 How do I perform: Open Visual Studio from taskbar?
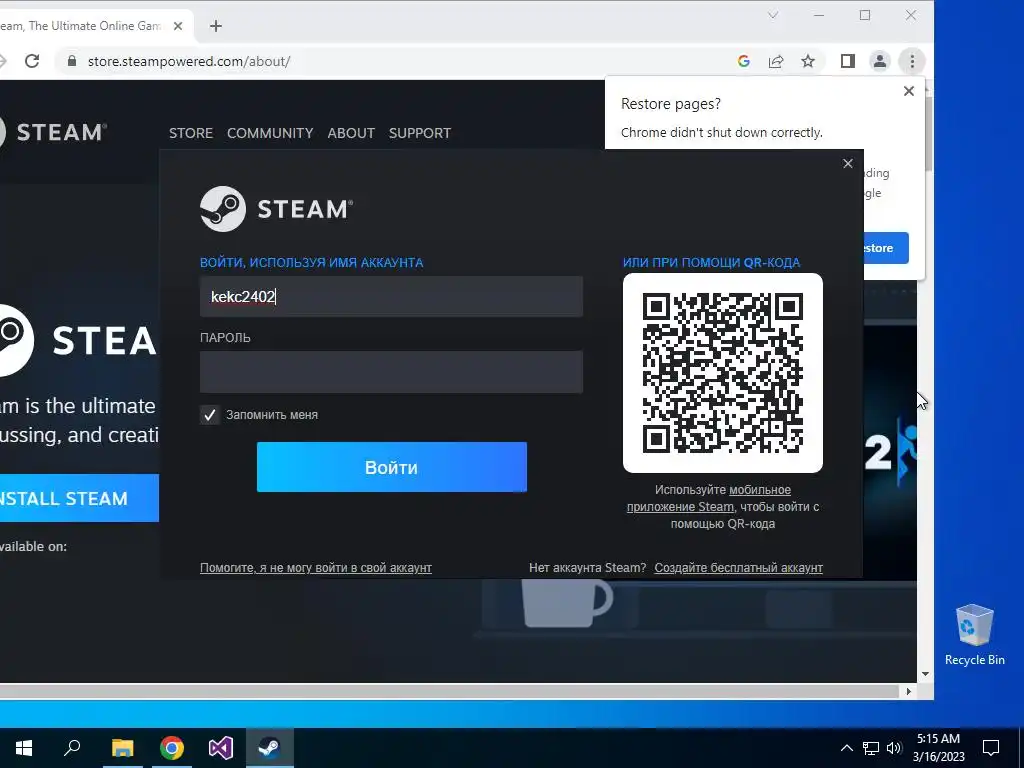221,748
